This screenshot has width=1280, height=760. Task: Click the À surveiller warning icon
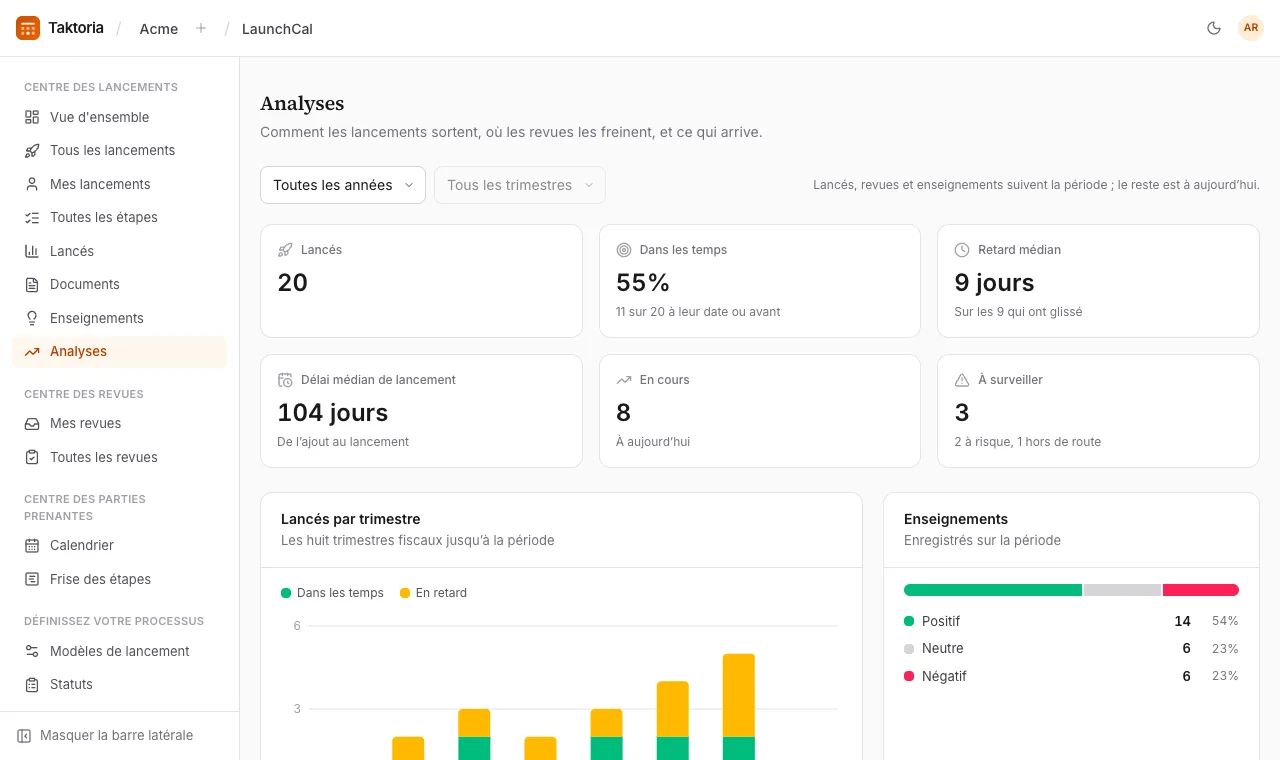point(962,380)
